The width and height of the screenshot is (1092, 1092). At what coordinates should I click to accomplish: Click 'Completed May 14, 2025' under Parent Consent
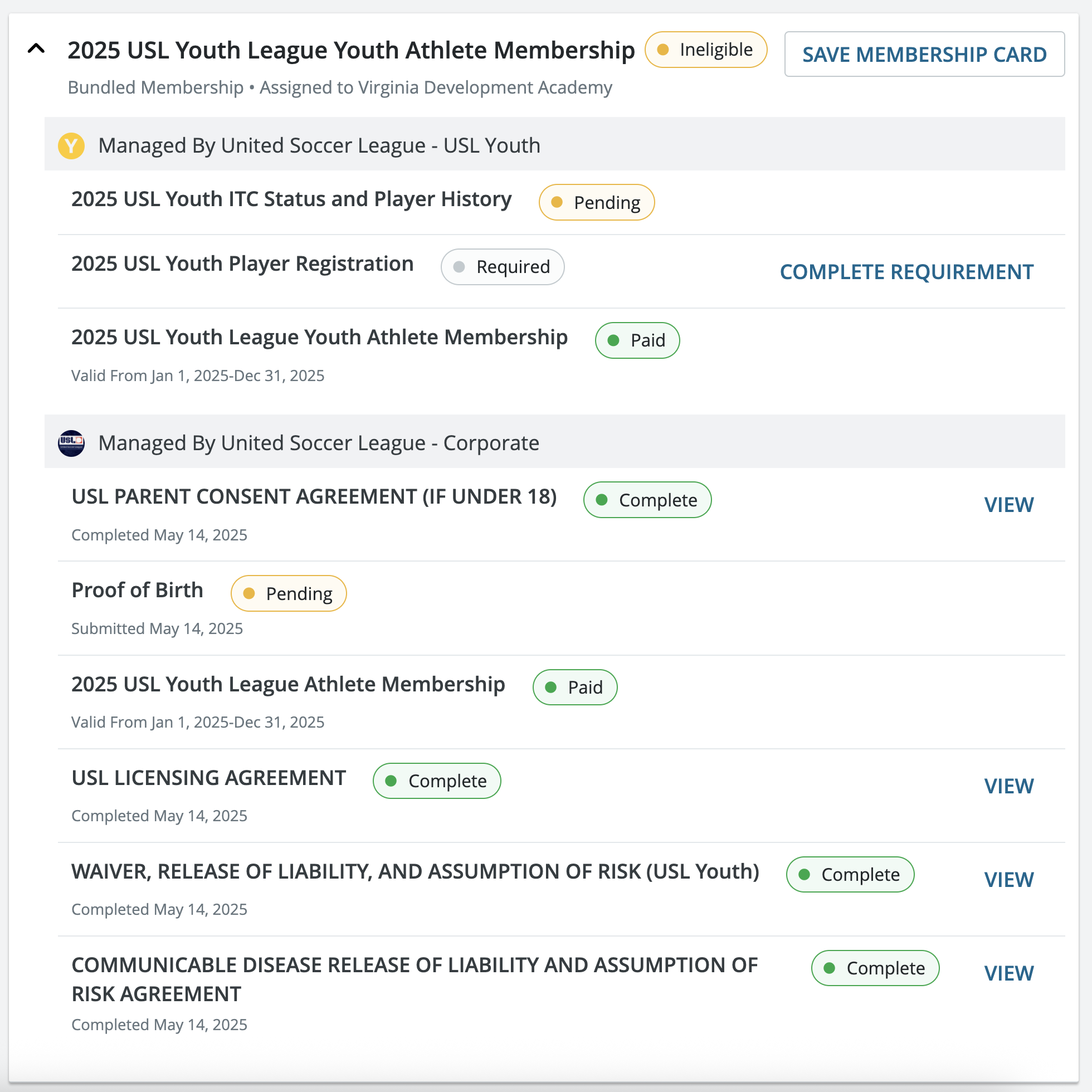[159, 535]
